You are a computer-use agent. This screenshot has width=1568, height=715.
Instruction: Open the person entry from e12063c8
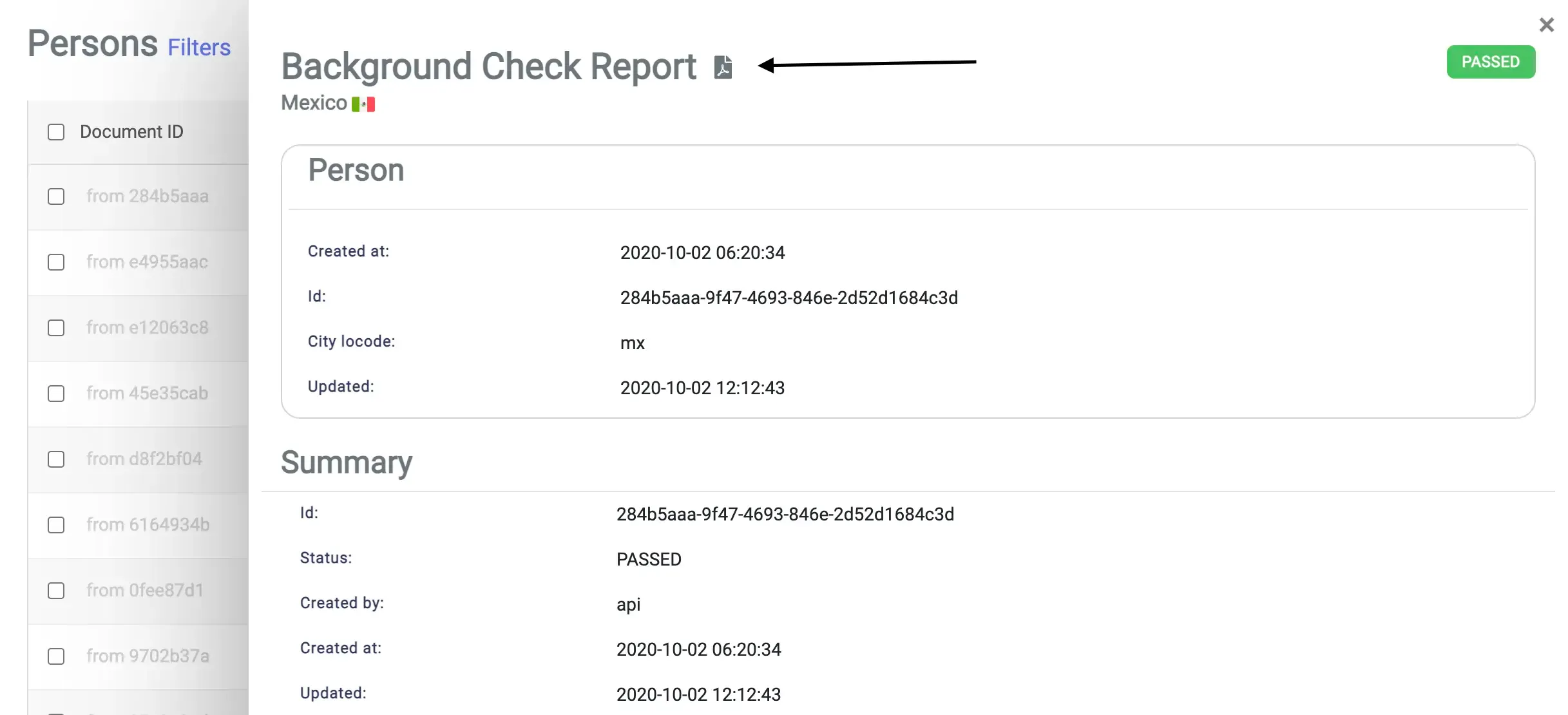(x=148, y=328)
